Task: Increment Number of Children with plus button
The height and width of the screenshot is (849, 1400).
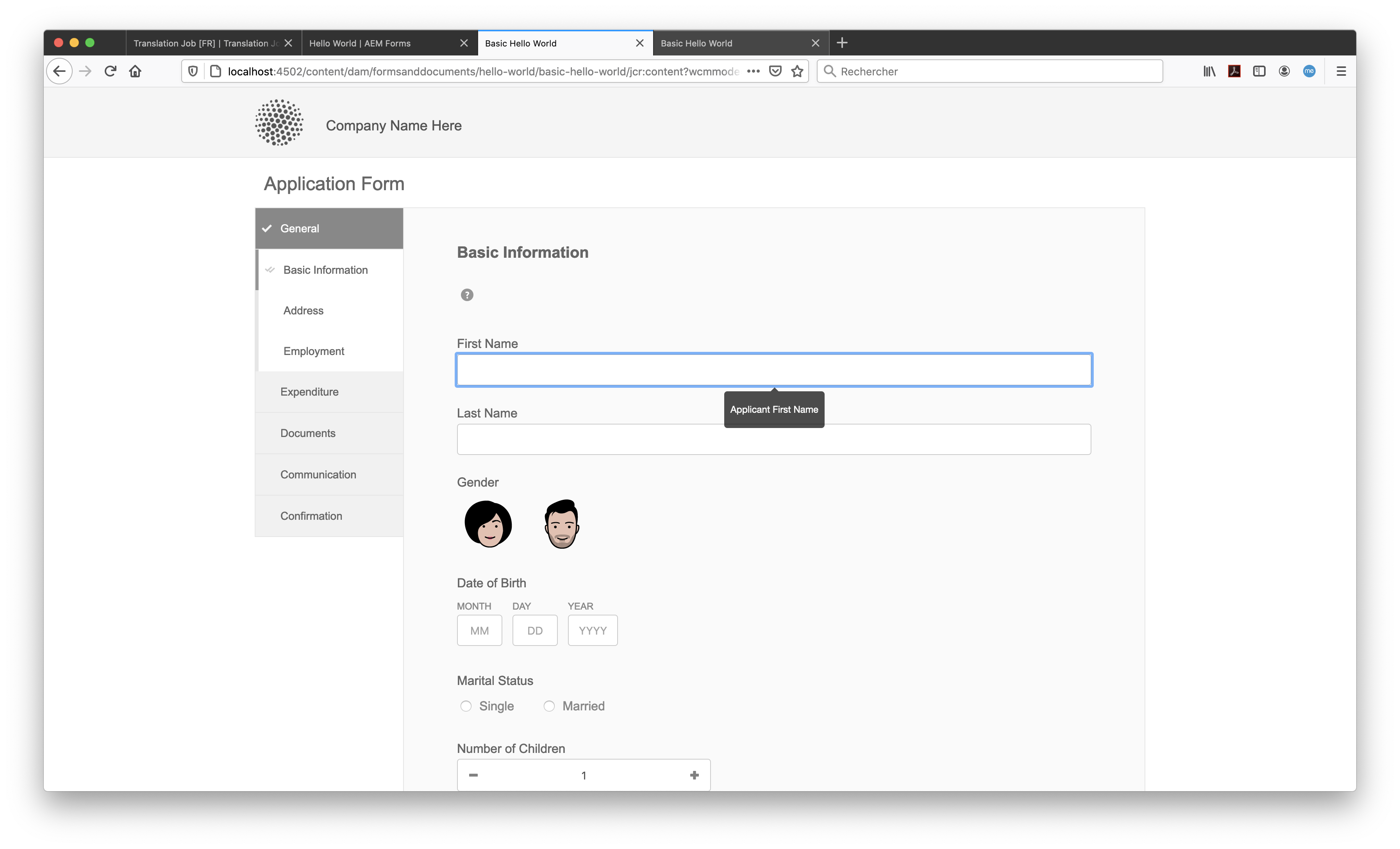Action: point(694,775)
